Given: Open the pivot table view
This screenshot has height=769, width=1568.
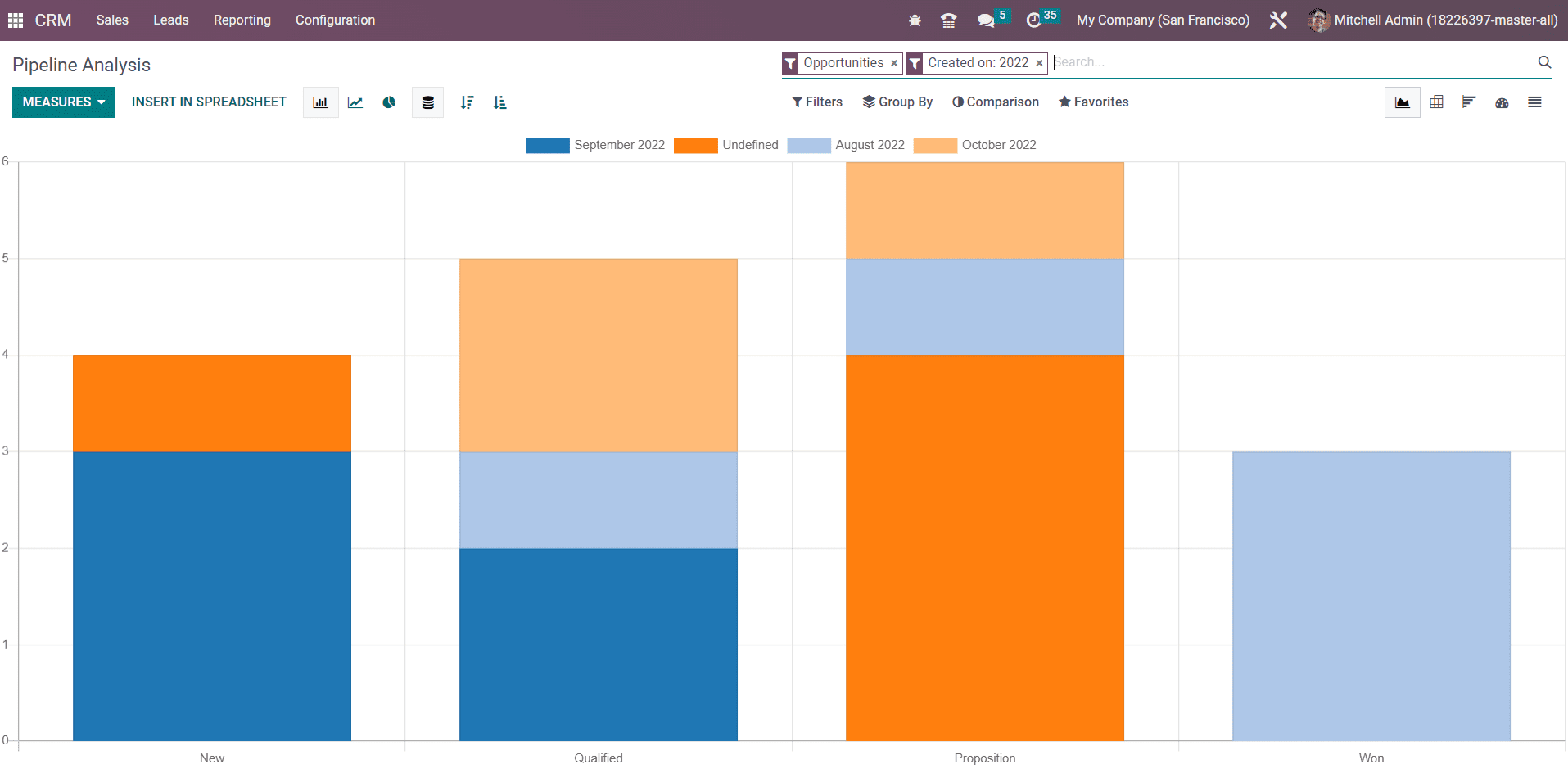Looking at the screenshot, I should [1436, 102].
